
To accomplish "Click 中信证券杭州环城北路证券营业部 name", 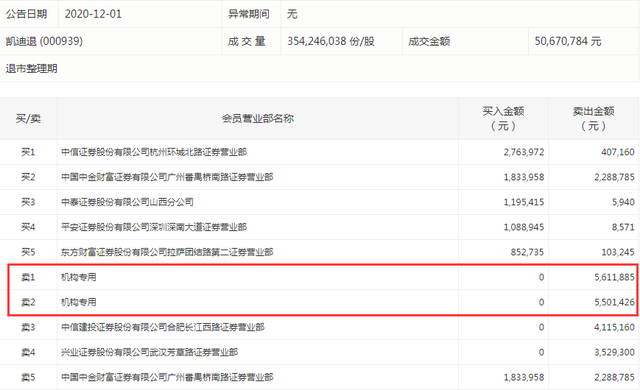I will click(154, 152).
